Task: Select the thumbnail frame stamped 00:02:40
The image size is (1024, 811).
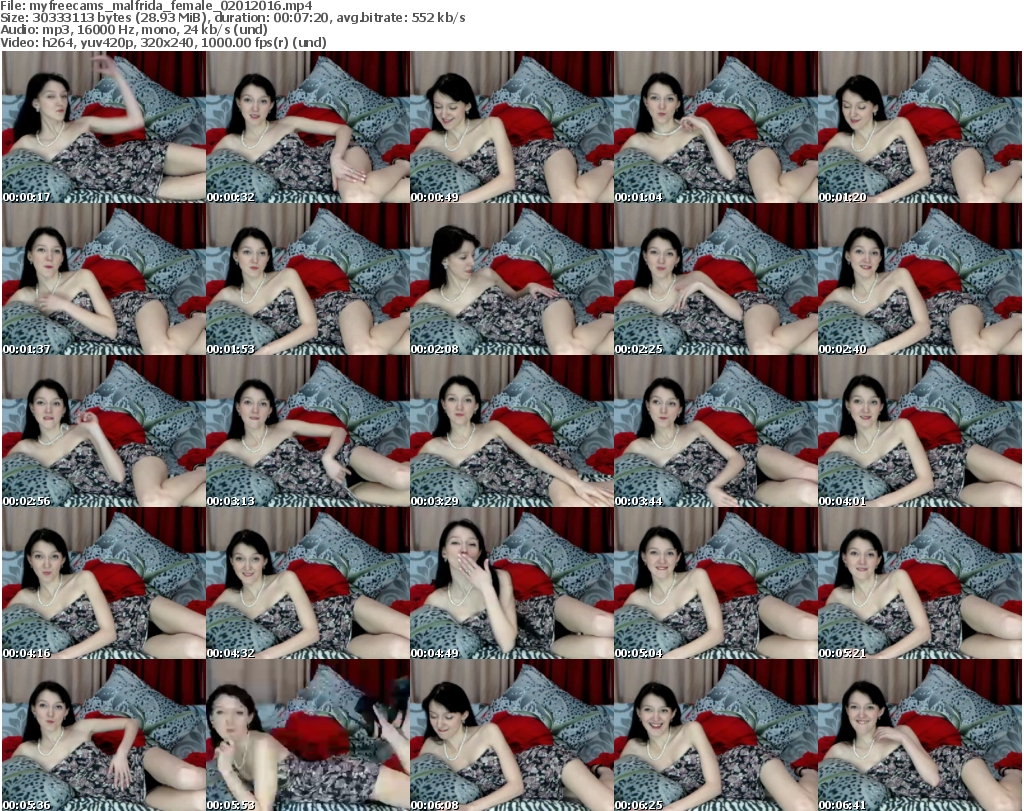Action: [920, 279]
